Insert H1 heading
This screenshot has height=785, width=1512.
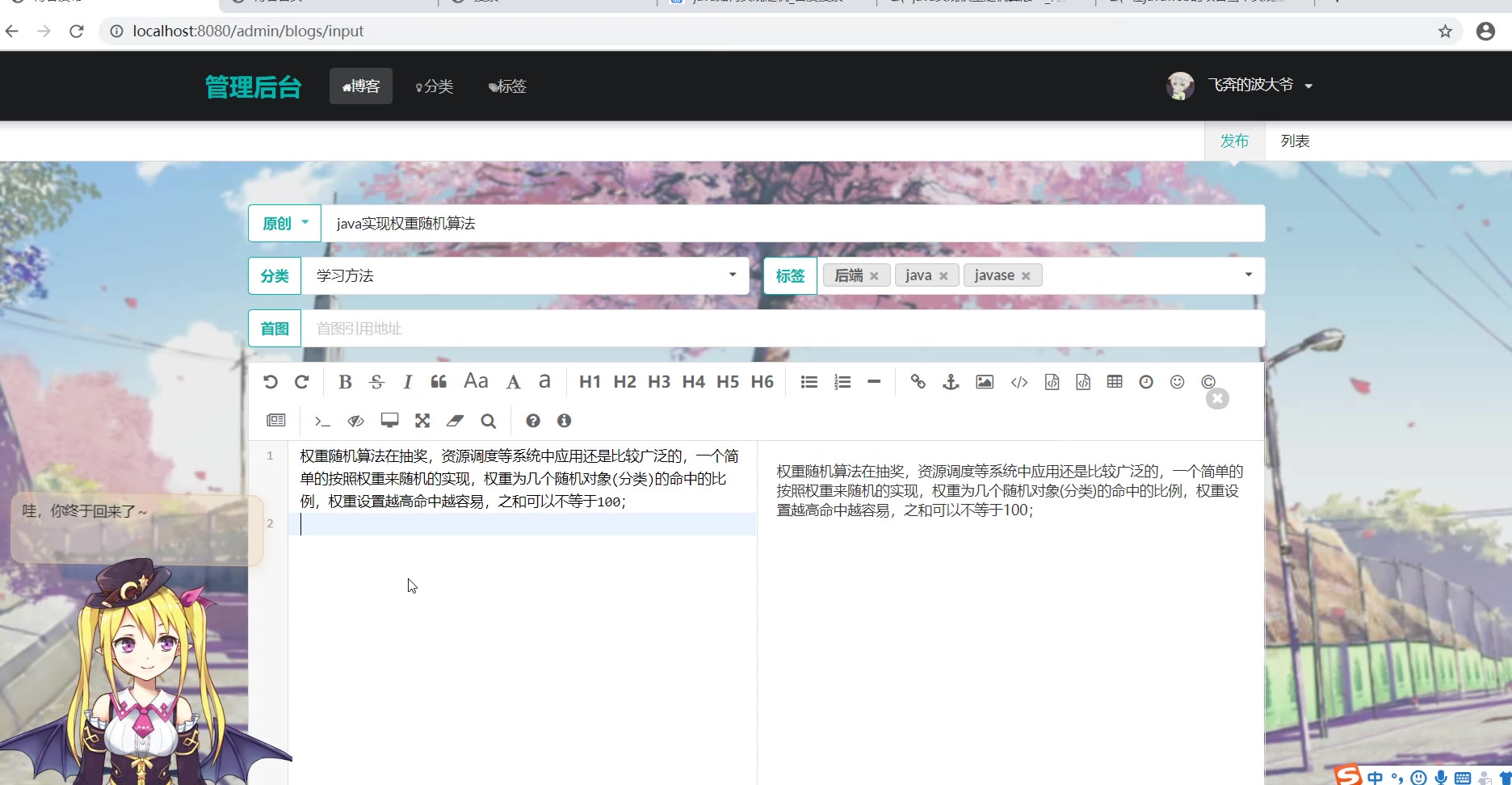[x=590, y=382]
